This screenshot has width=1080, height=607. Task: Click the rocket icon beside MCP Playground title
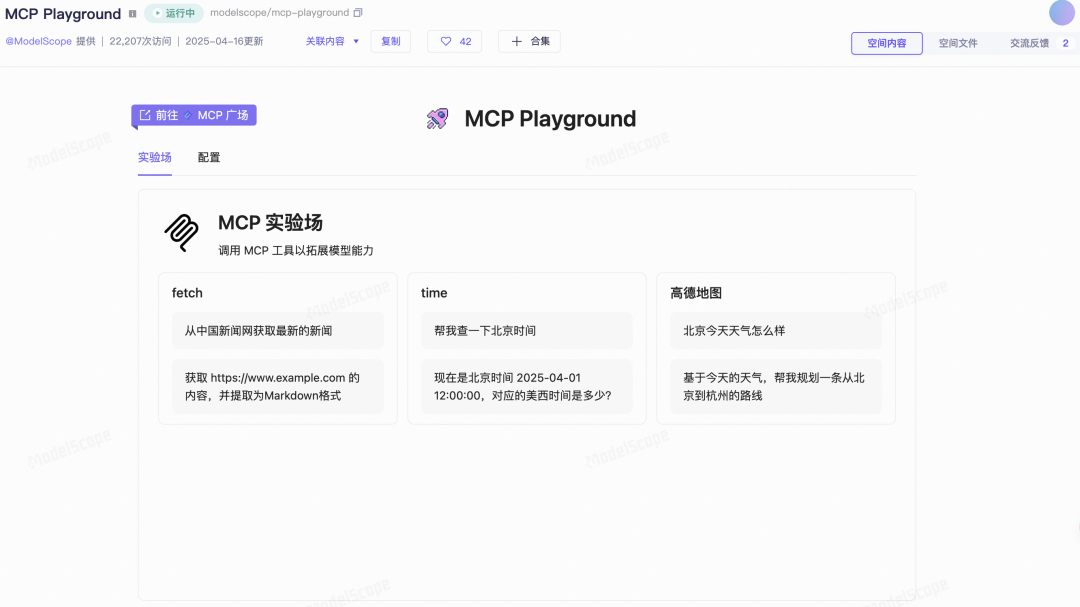437,118
